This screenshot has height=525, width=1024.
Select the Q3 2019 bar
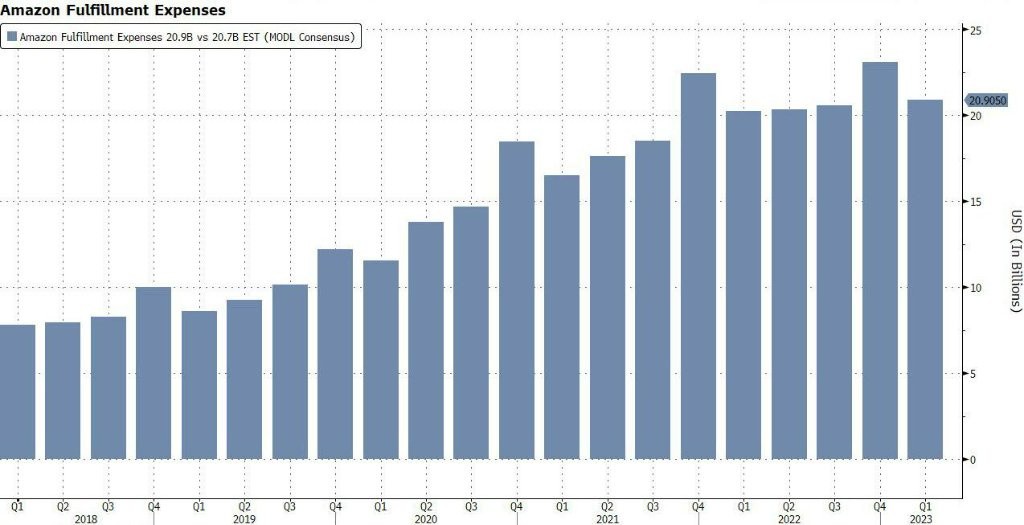click(x=290, y=372)
